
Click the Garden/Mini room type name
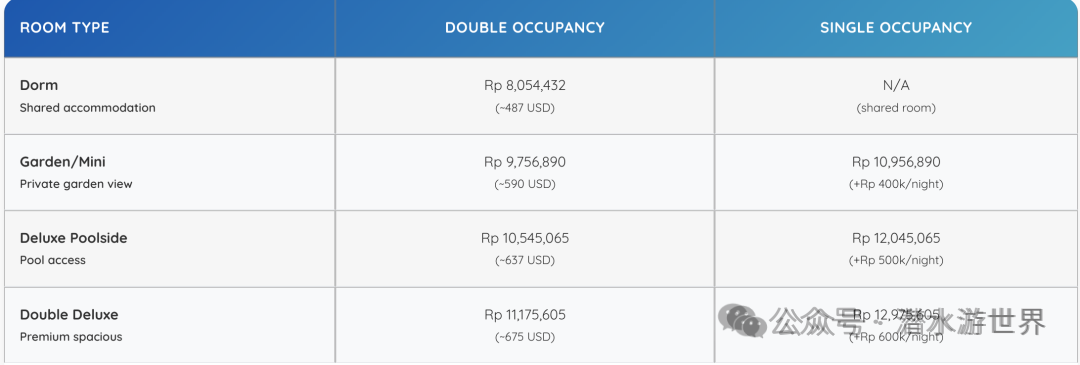(63, 162)
